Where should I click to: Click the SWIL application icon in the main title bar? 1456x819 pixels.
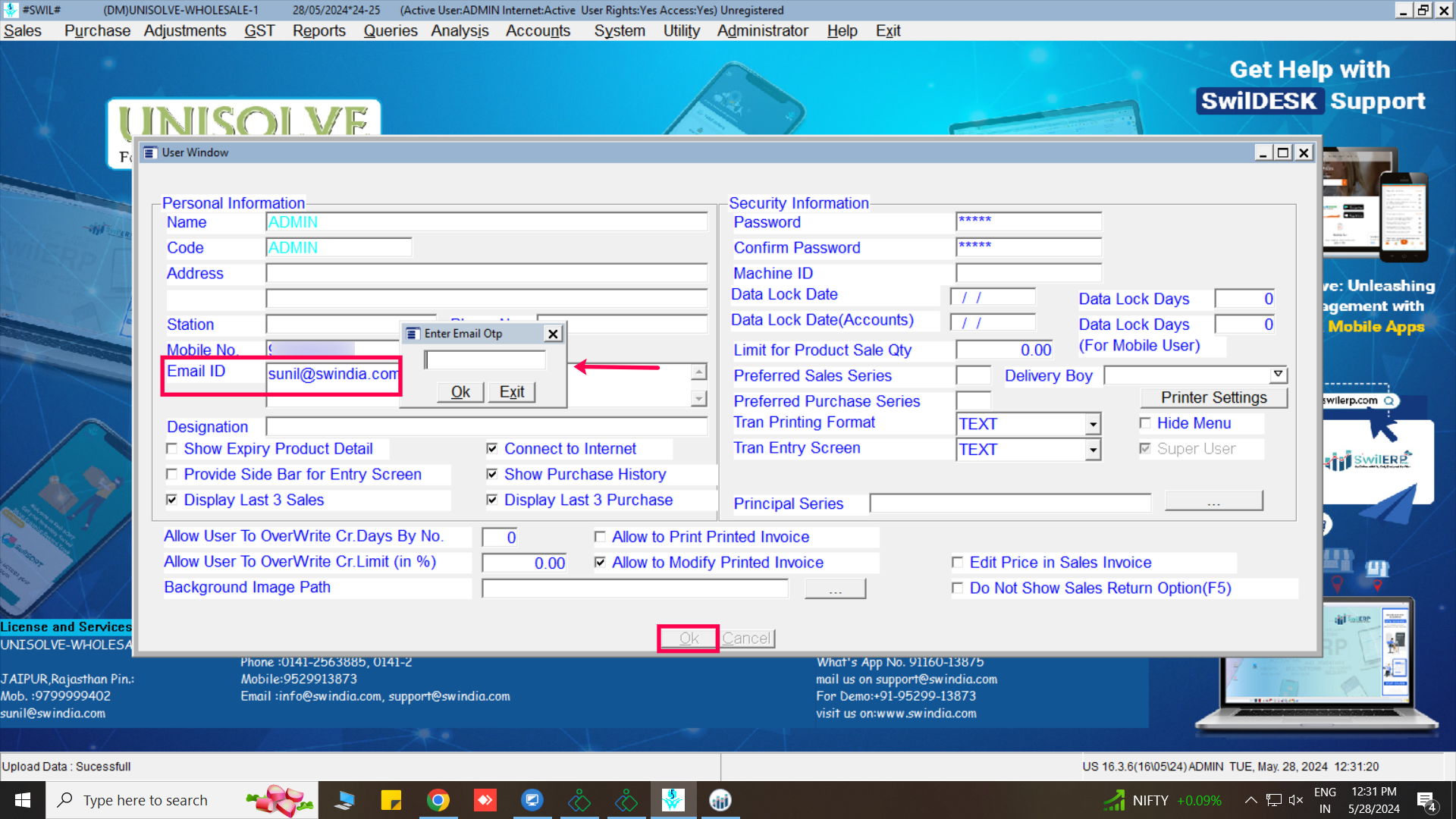tap(11, 10)
